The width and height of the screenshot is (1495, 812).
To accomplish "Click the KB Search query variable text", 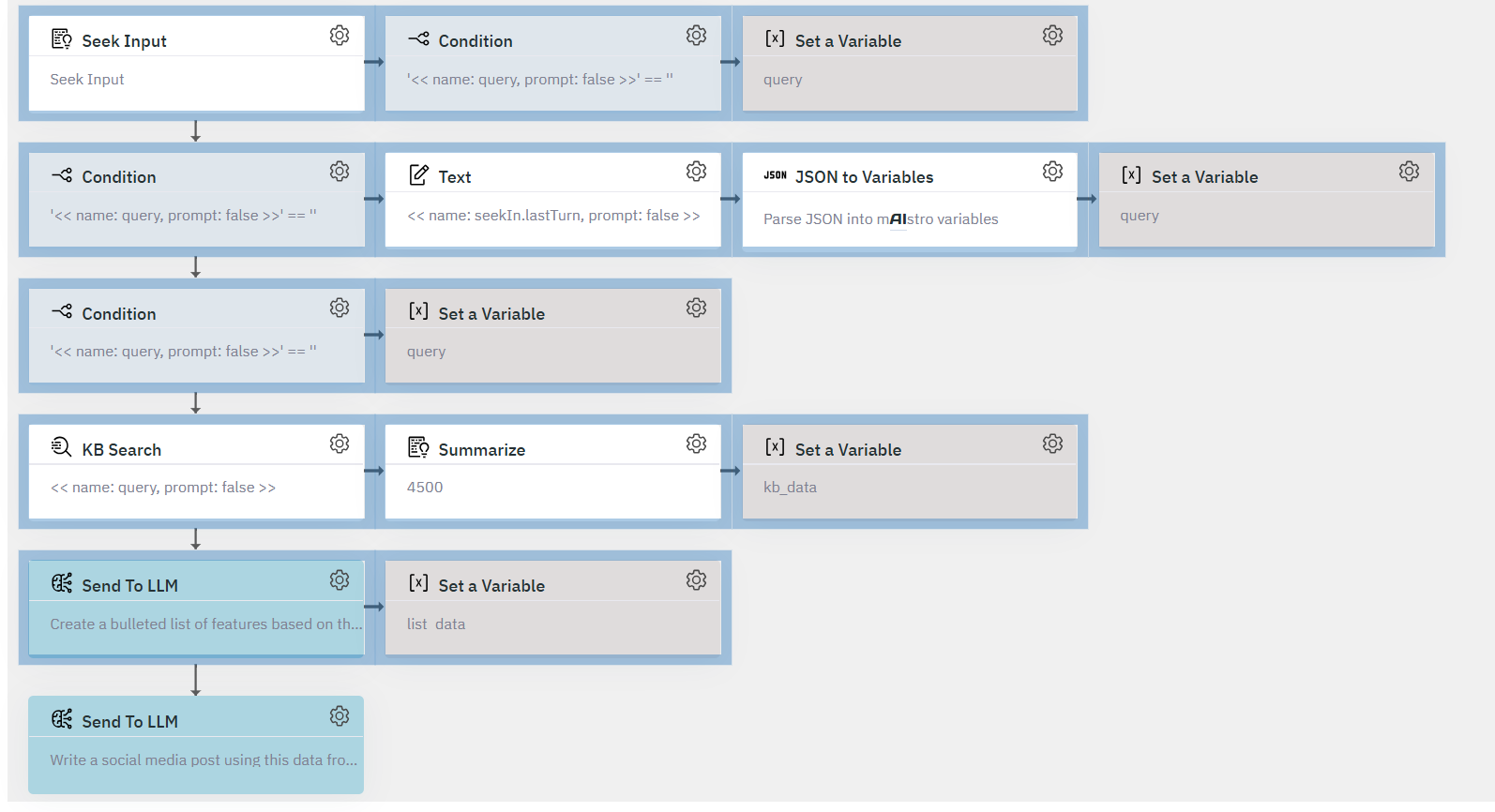I will (x=163, y=488).
